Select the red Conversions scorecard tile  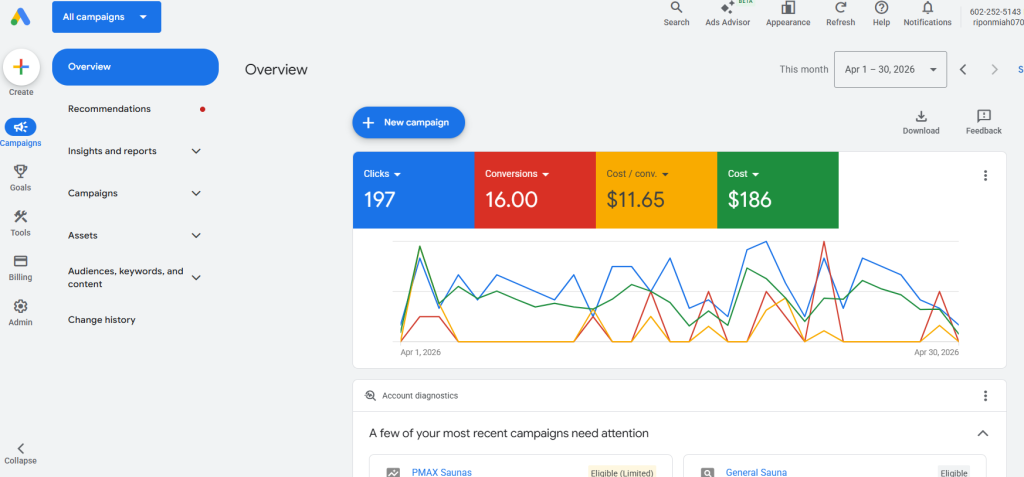click(535, 190)
